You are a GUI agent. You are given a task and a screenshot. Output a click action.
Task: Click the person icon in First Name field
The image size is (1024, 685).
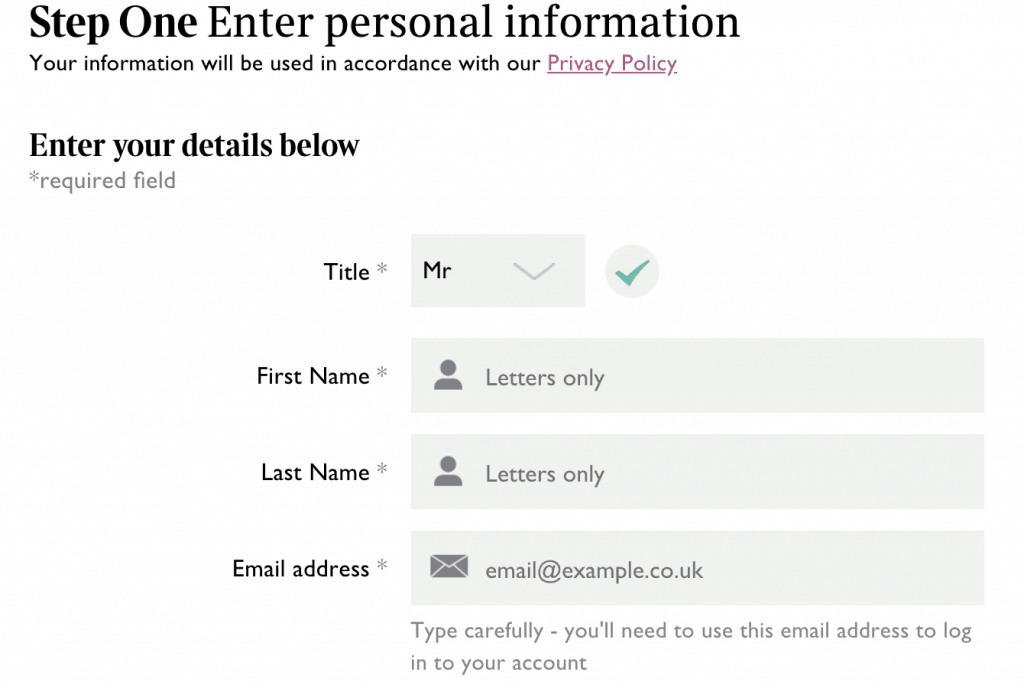point(448,376)
